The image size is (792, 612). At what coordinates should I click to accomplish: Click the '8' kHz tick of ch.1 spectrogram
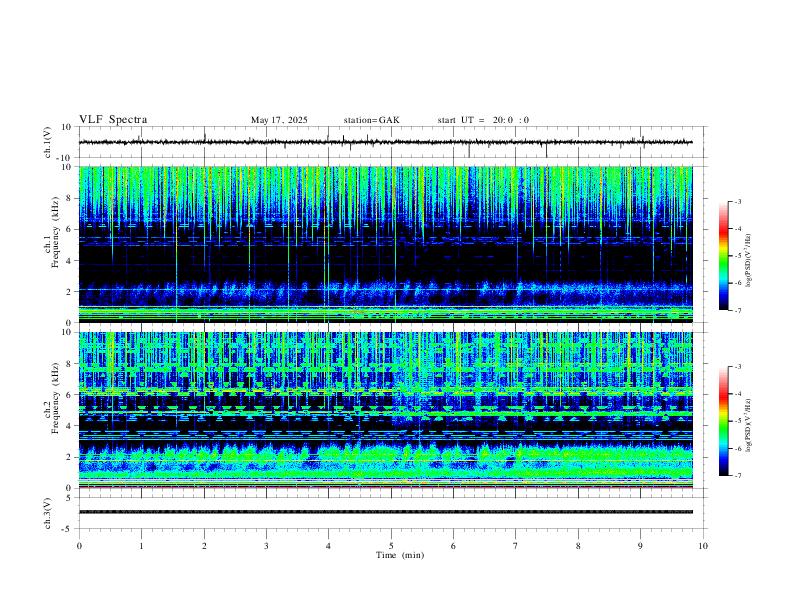[x=69, y=198]
